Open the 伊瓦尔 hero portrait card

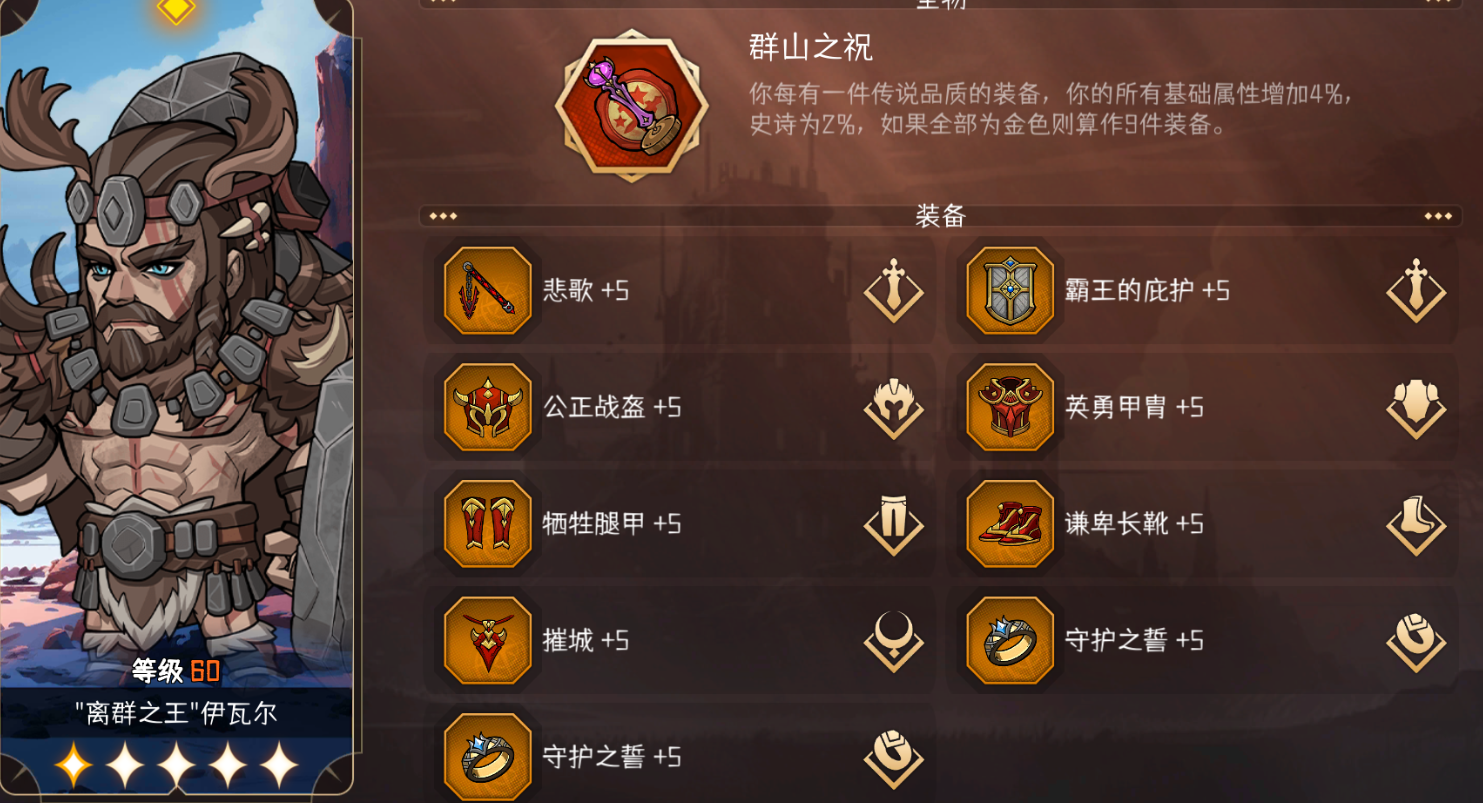[176, 400]
